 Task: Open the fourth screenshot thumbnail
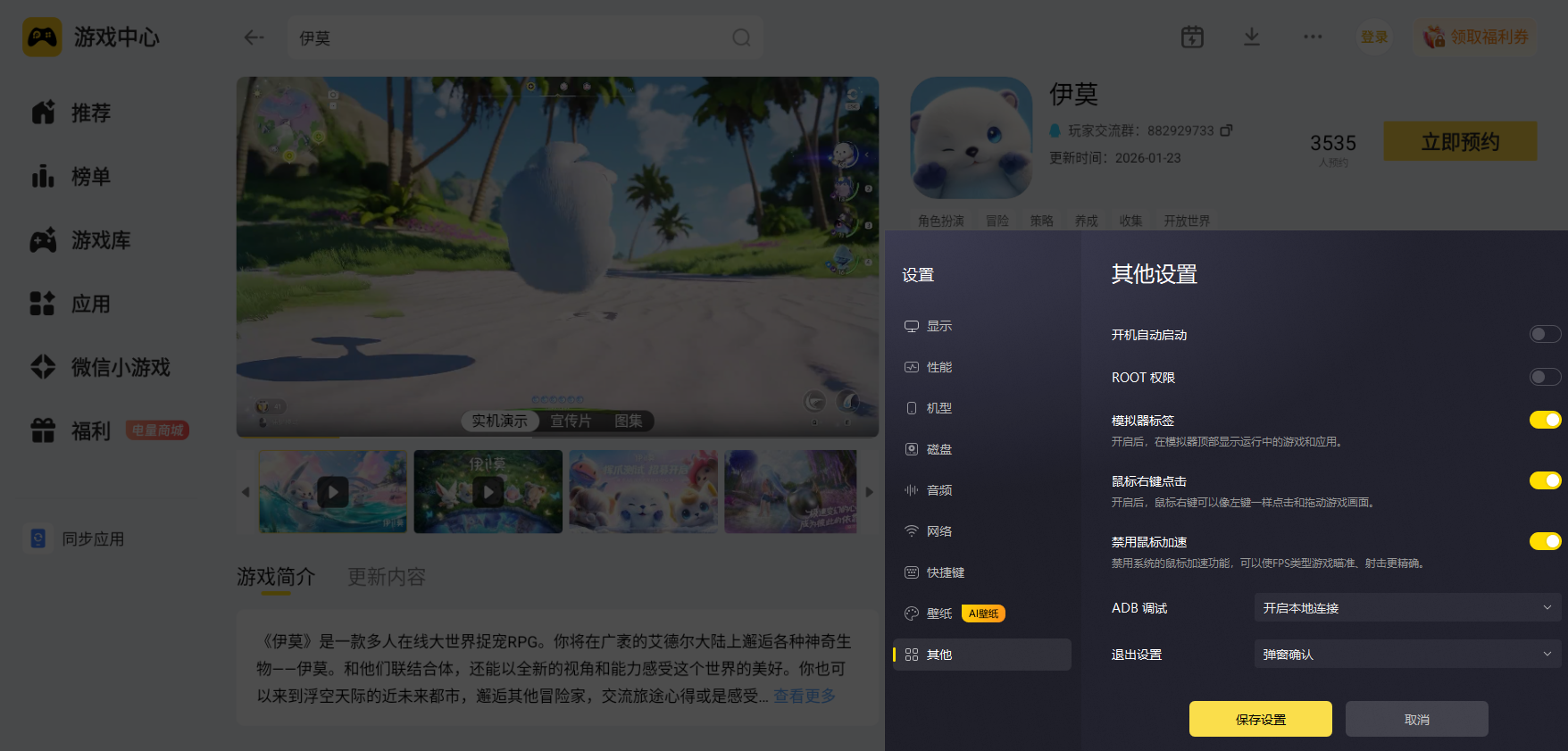pos(791,491)
